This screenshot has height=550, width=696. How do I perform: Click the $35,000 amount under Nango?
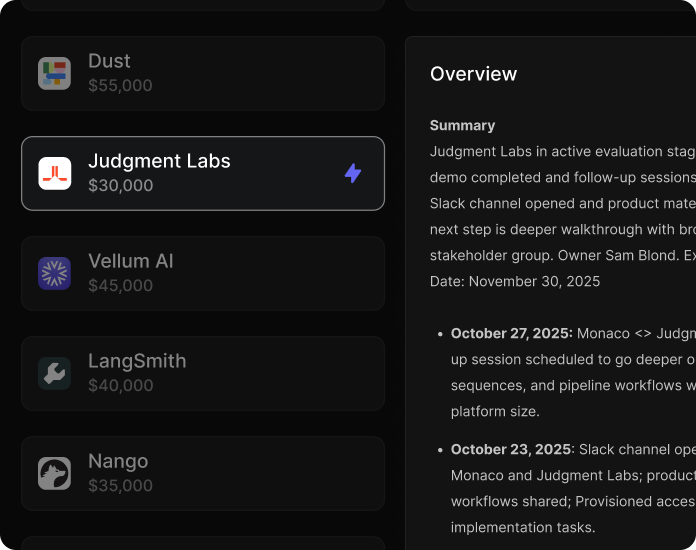coord(120,486)
